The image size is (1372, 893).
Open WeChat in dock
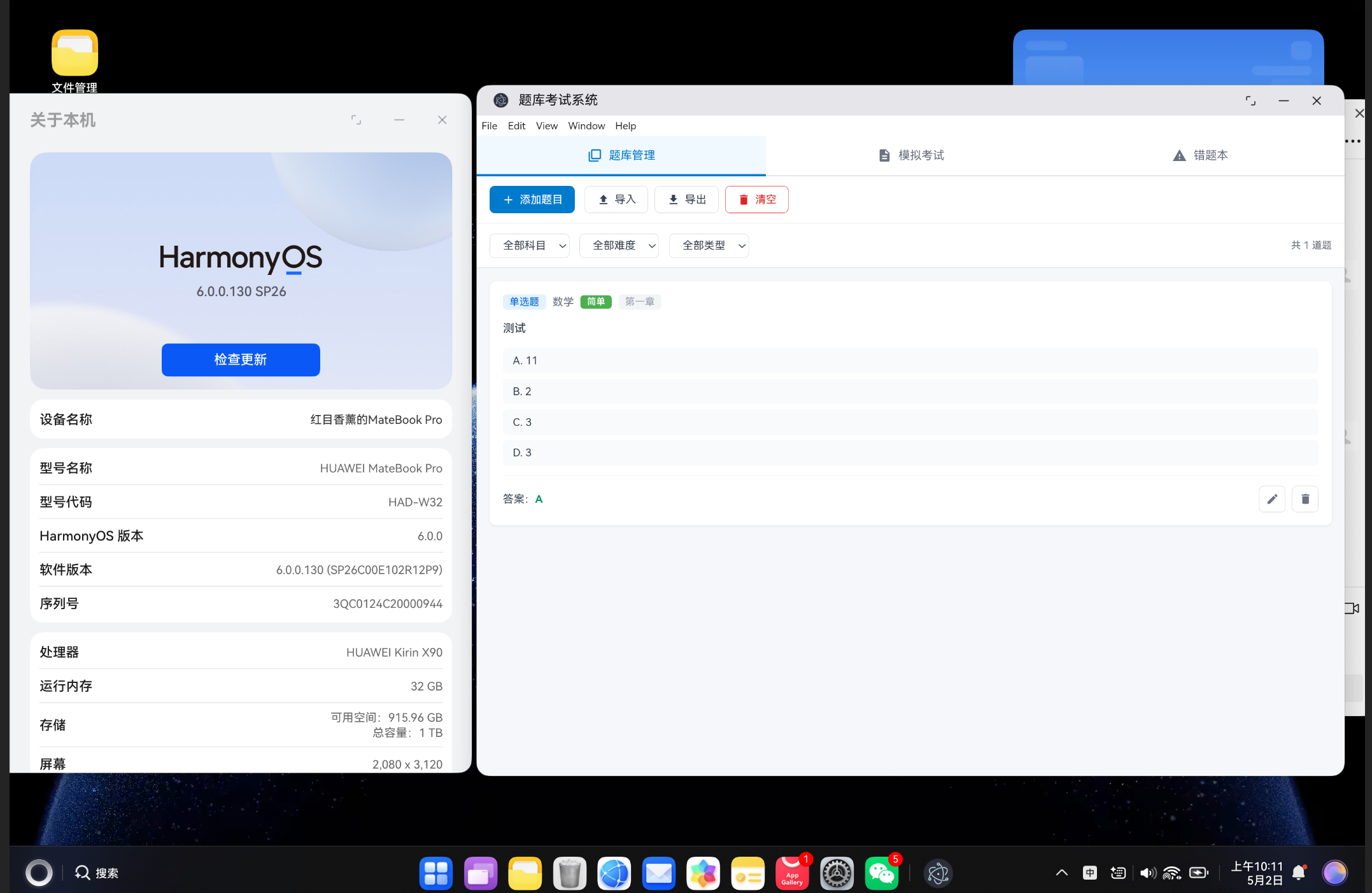[882, 873]
